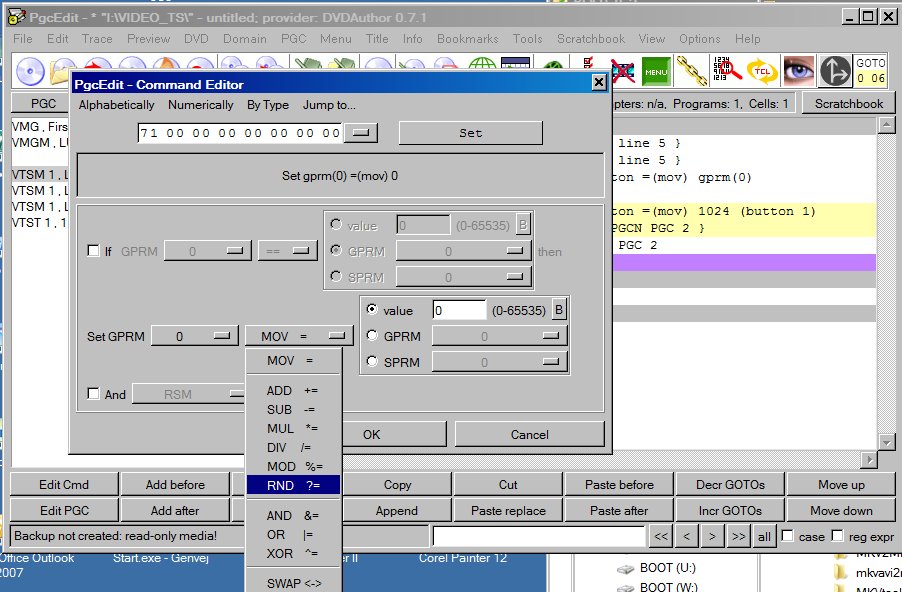
Task: Select SPRM radio button in If section
Action: pyautogui.click(x=336, y=276)
